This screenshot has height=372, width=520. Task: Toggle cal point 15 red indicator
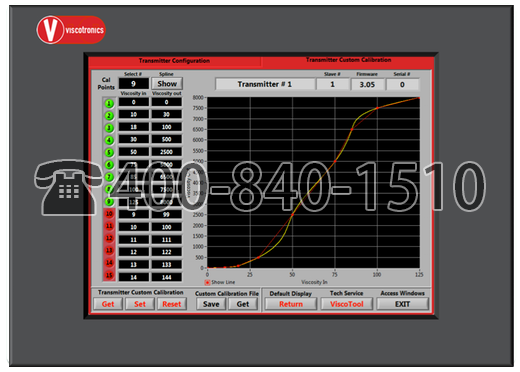click(x=109, y=275)
